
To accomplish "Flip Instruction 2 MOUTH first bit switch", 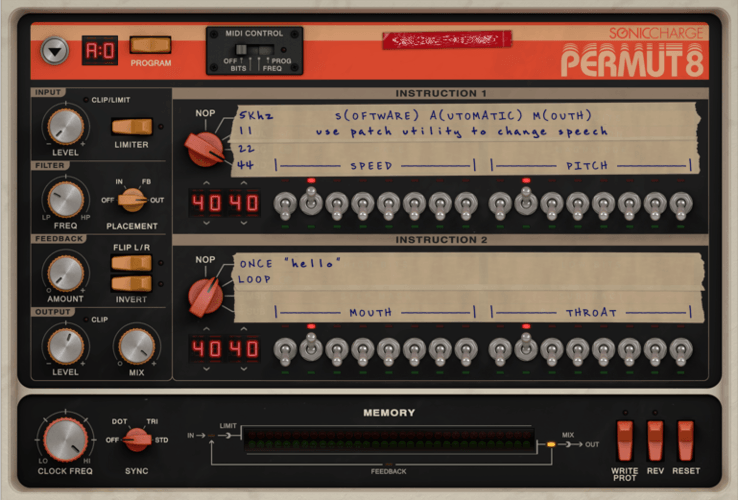I will [285, 351].
